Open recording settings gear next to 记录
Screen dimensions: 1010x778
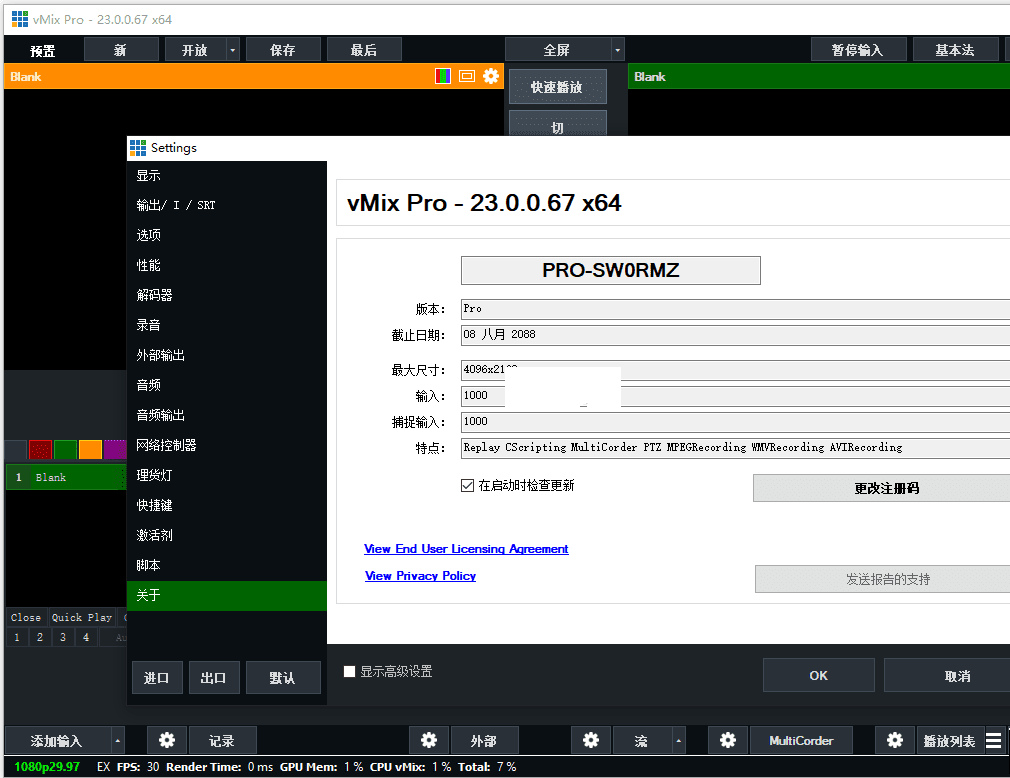(167, 741)
